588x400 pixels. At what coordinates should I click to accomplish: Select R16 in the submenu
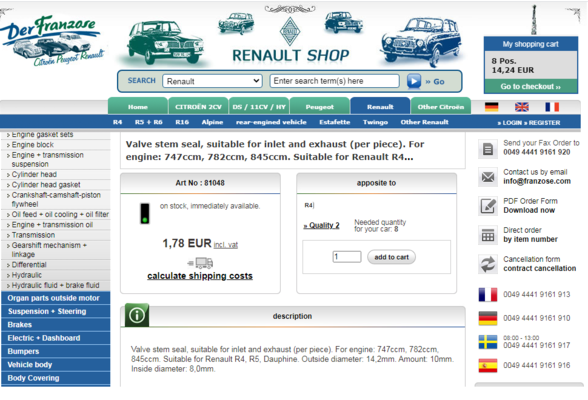182,122
